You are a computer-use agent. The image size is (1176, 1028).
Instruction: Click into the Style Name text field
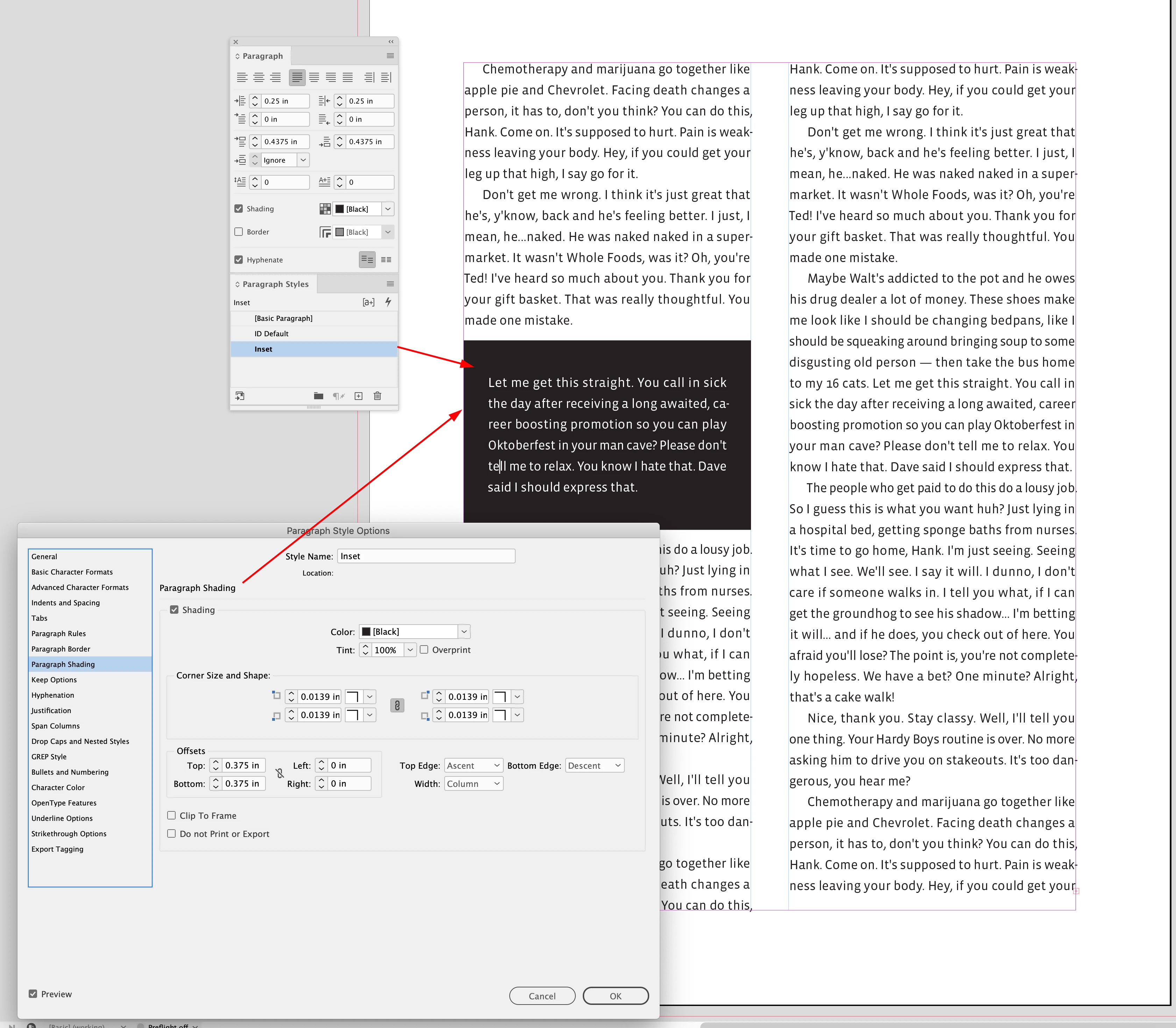coord(425,556)
